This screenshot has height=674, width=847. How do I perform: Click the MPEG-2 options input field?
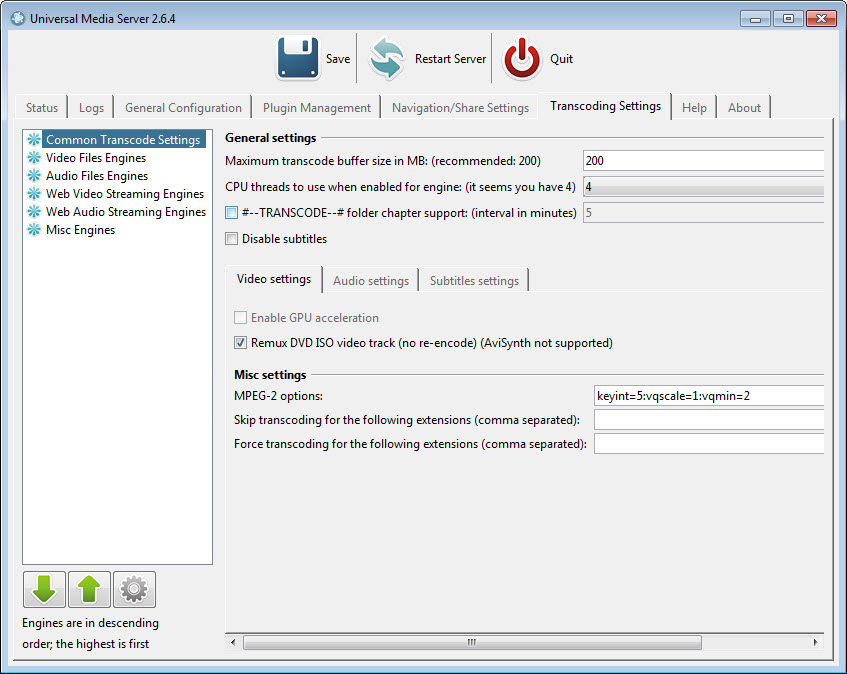(x=709, y=396)
